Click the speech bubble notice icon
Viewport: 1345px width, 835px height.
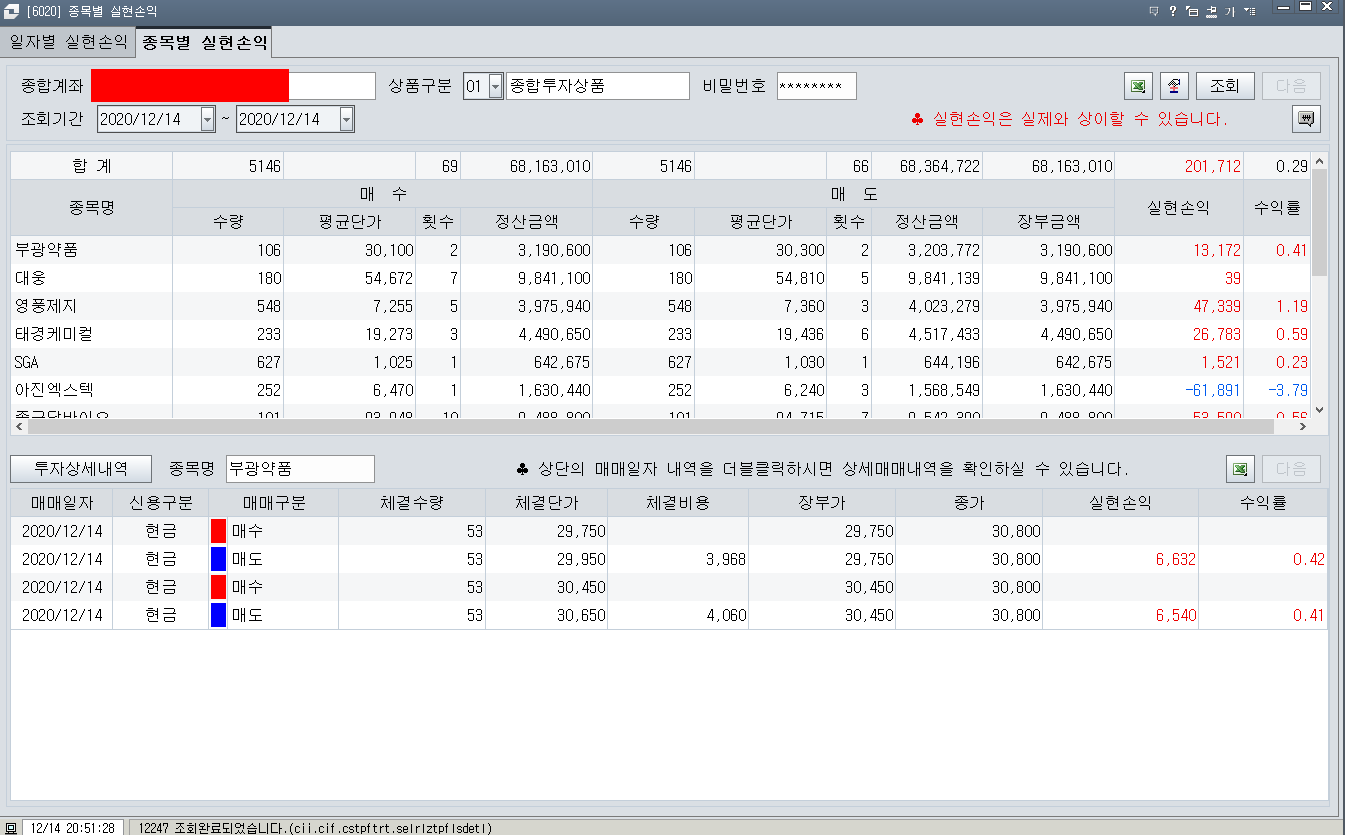point(1306,119)
